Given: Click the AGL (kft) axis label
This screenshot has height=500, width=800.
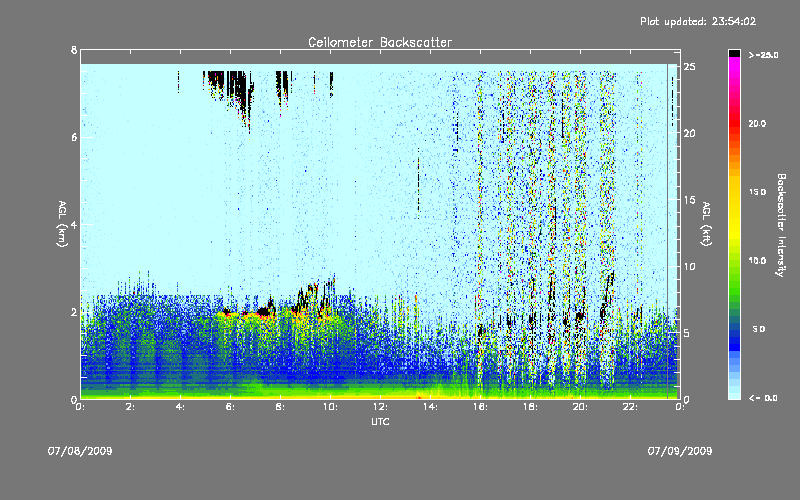Looking at the screenshot, I should [x=706, y=224].
